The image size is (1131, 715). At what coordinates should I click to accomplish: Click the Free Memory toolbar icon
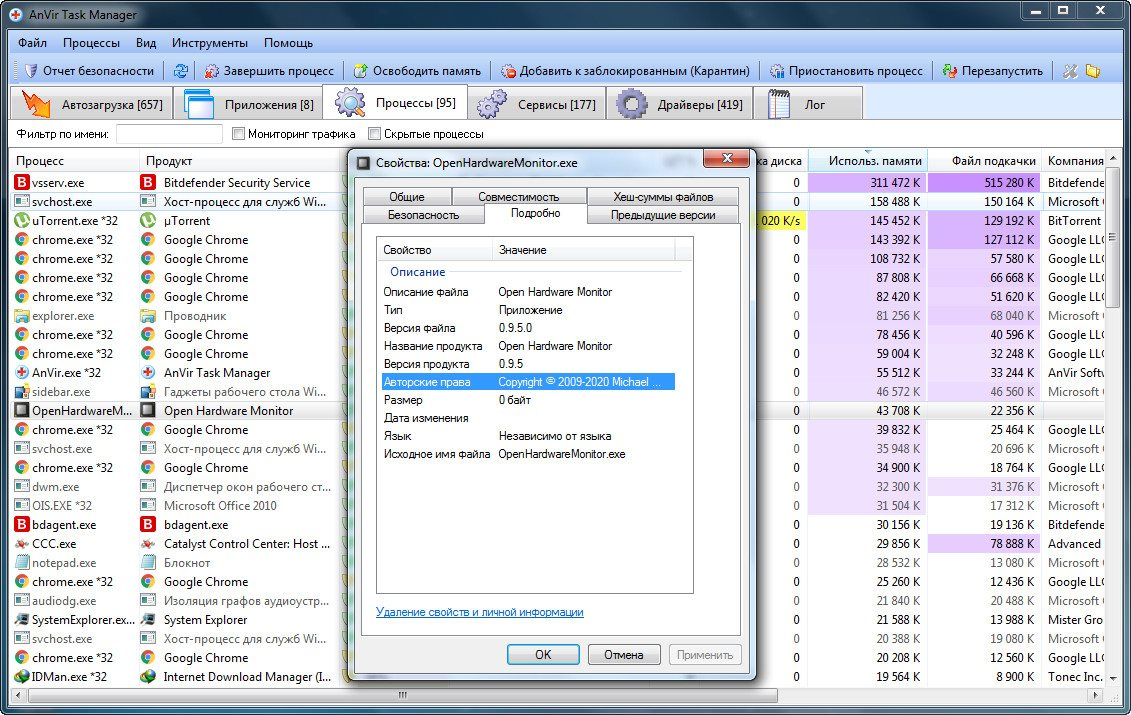(361, 71)
